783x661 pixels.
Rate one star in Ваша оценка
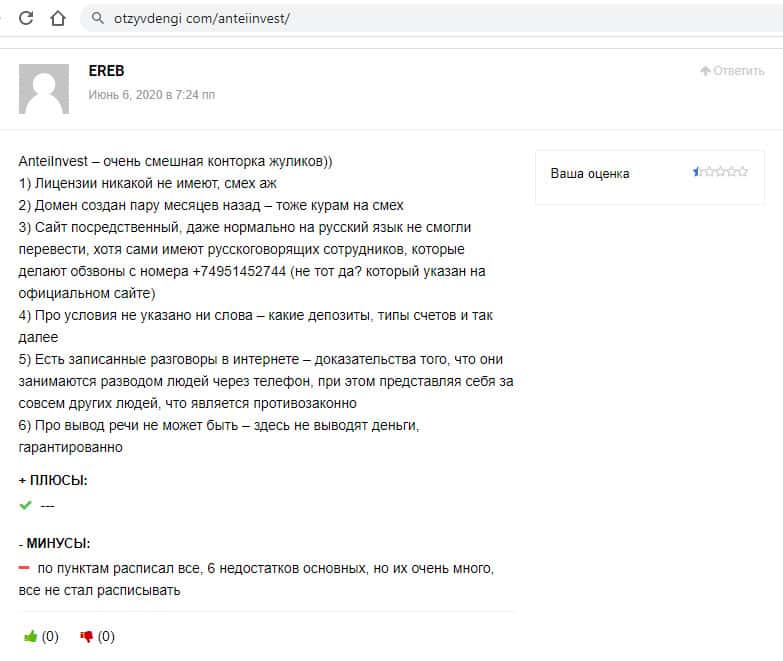[698, 172]
